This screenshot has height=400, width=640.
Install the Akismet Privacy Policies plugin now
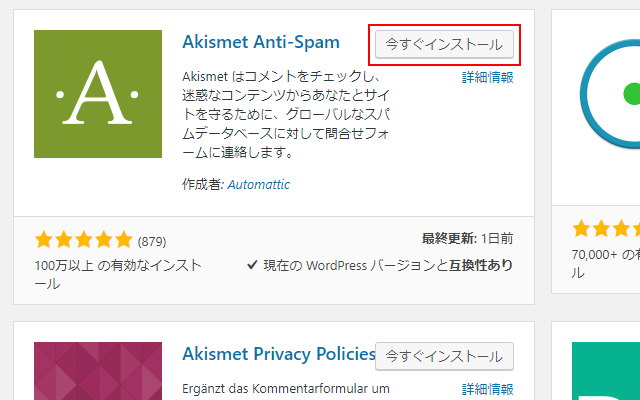pyautogui.click(x=444, y=356)
